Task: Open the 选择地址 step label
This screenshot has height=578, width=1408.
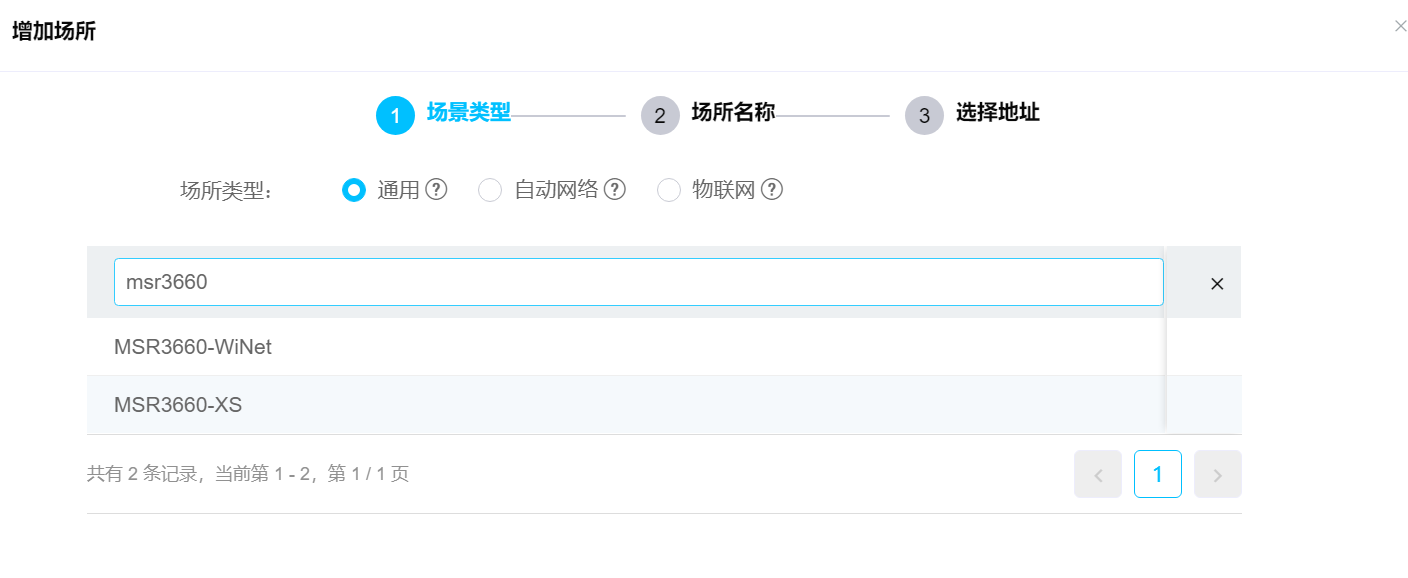Action: pyautogui.click(x=997, y=112)
